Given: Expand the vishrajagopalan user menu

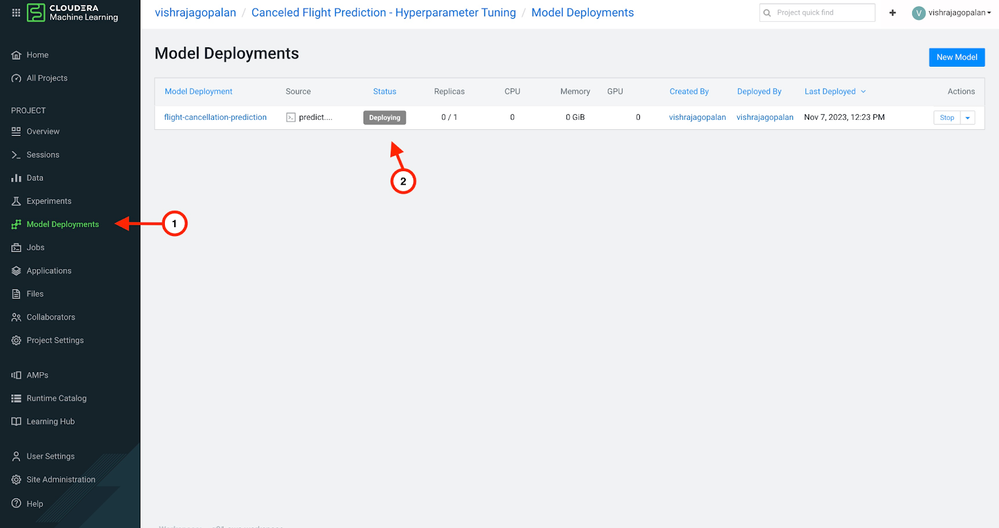Looking at the screenshot, I should point(951,13).
